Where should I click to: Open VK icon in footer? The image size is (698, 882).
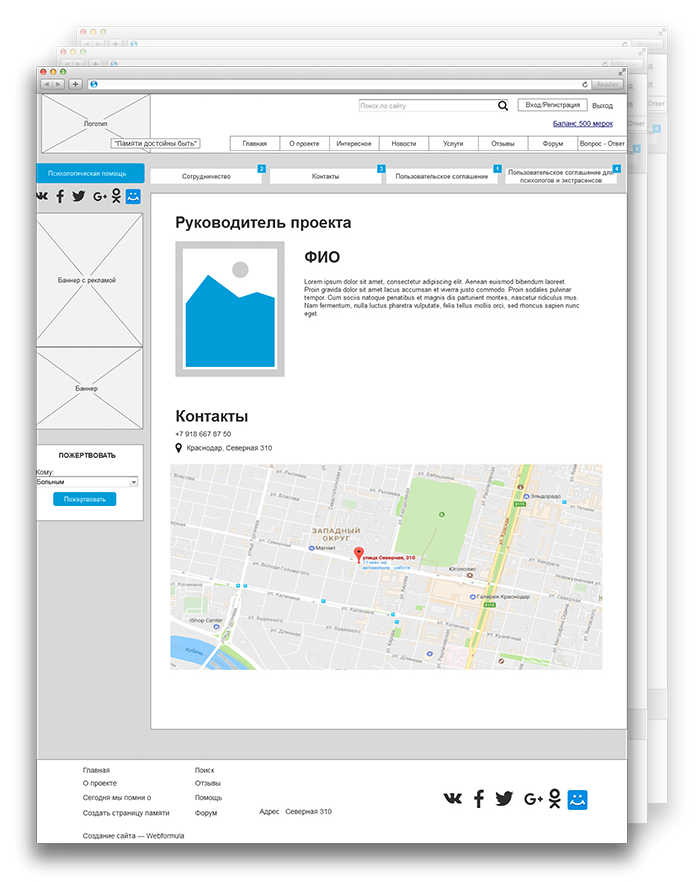point(453,798)
